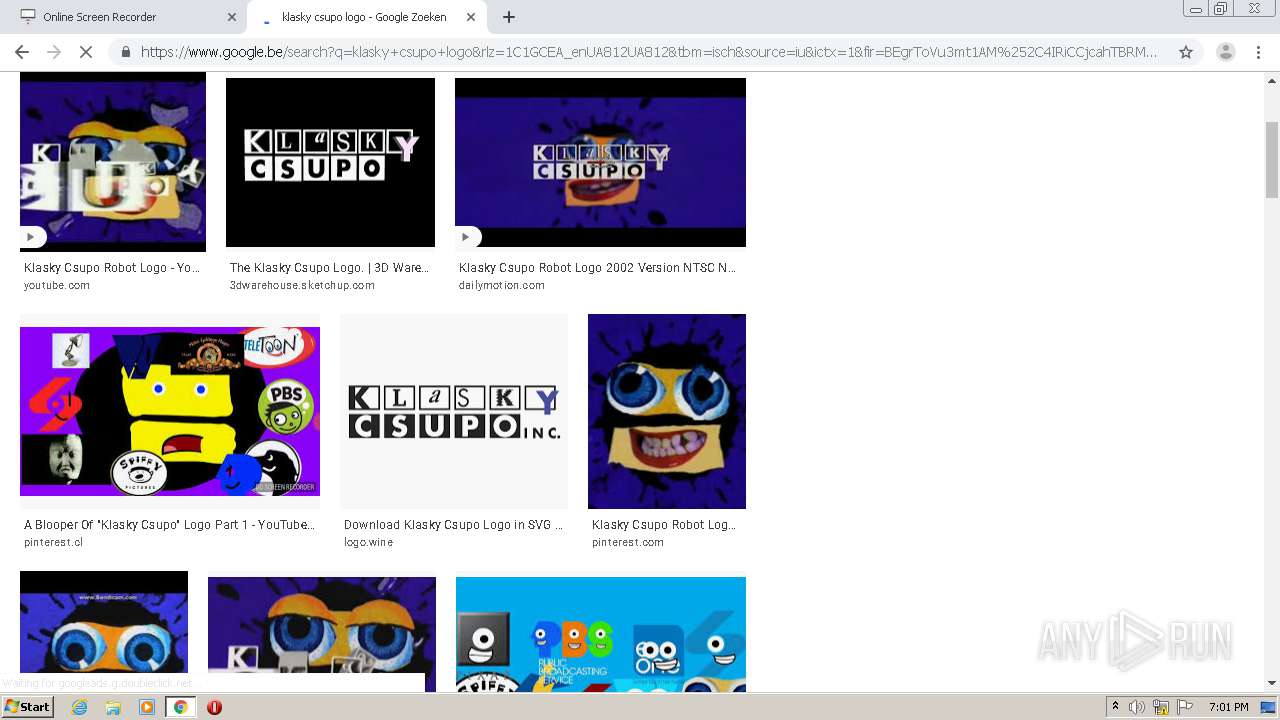Click the 3dwarehouse.sketchup.com source text

(x=302, y=286)
